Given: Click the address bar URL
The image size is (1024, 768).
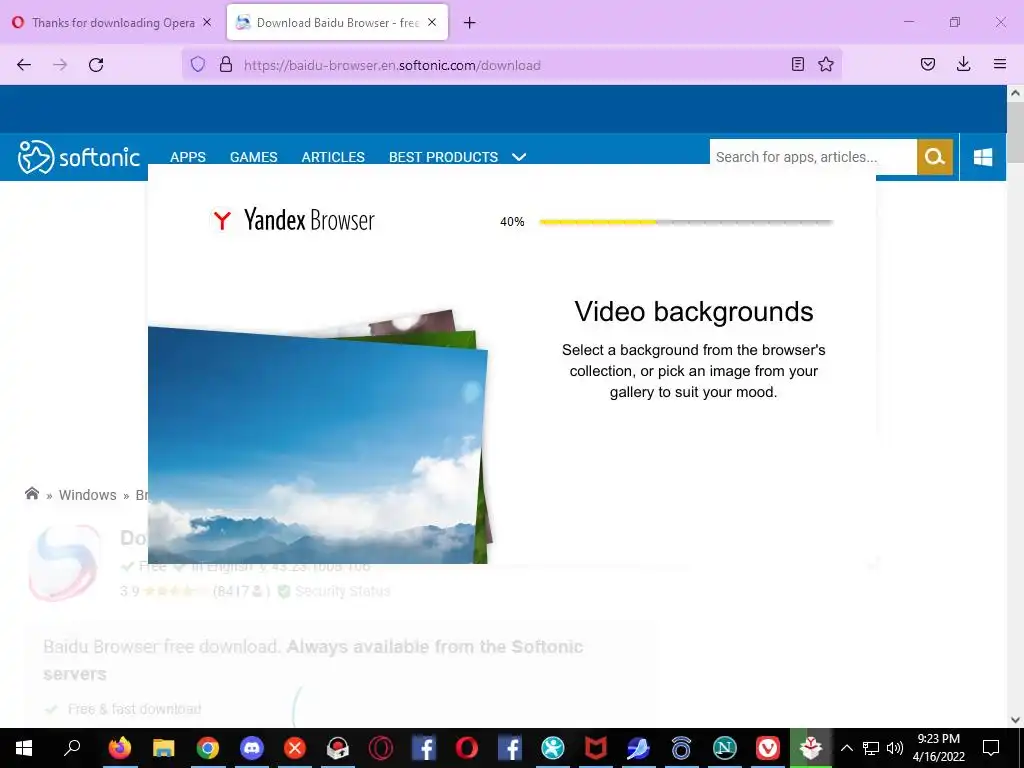Looking at the screenshot, I should 392,65.
